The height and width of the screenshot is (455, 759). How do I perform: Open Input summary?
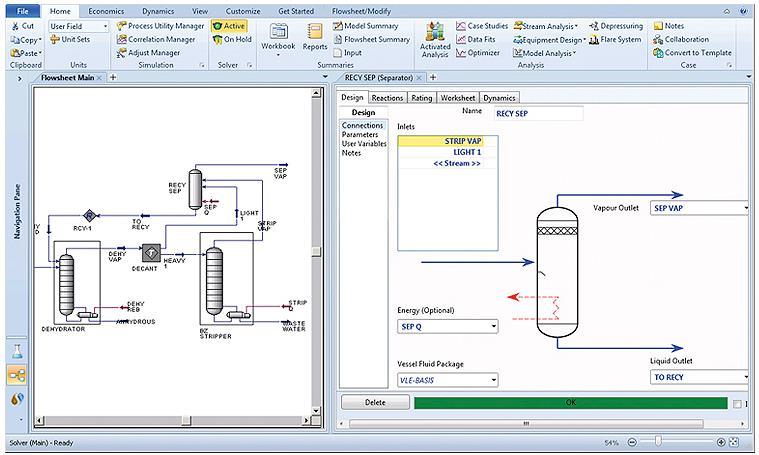click(348, 52)
